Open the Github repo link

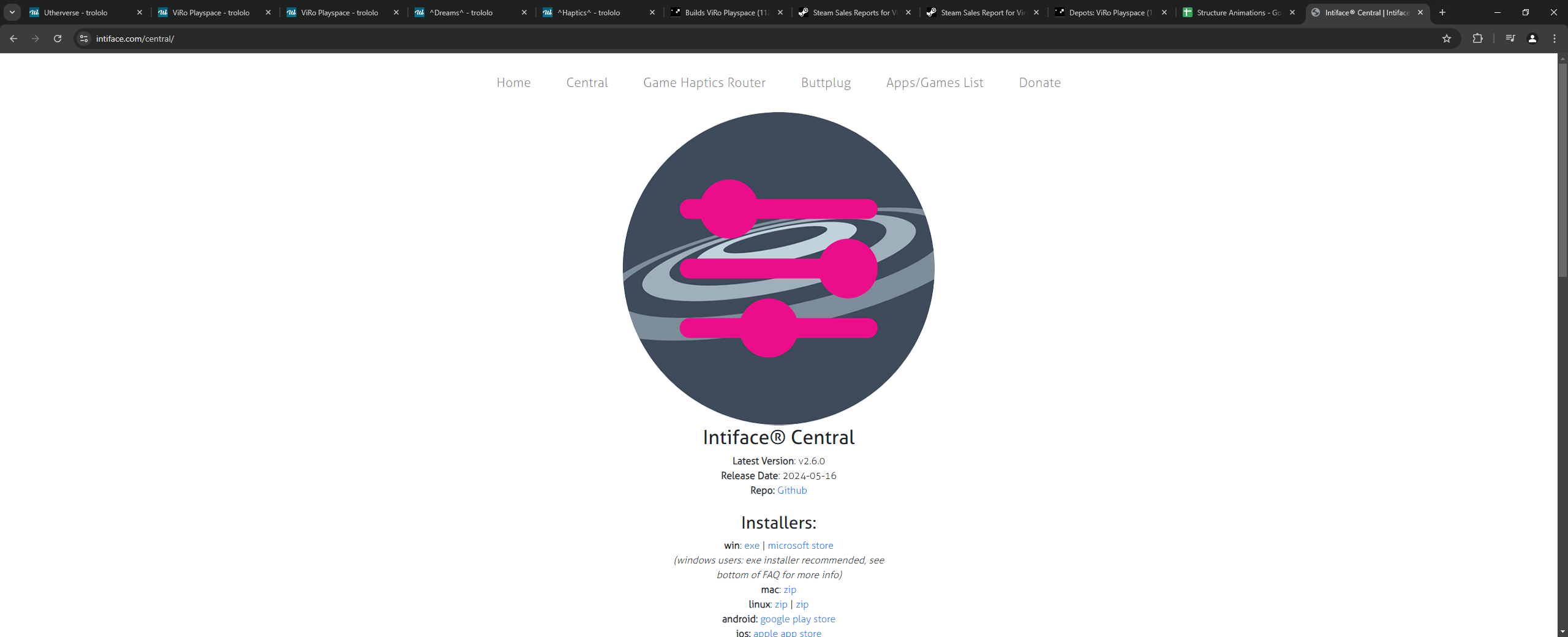click(x=792, y=491)
